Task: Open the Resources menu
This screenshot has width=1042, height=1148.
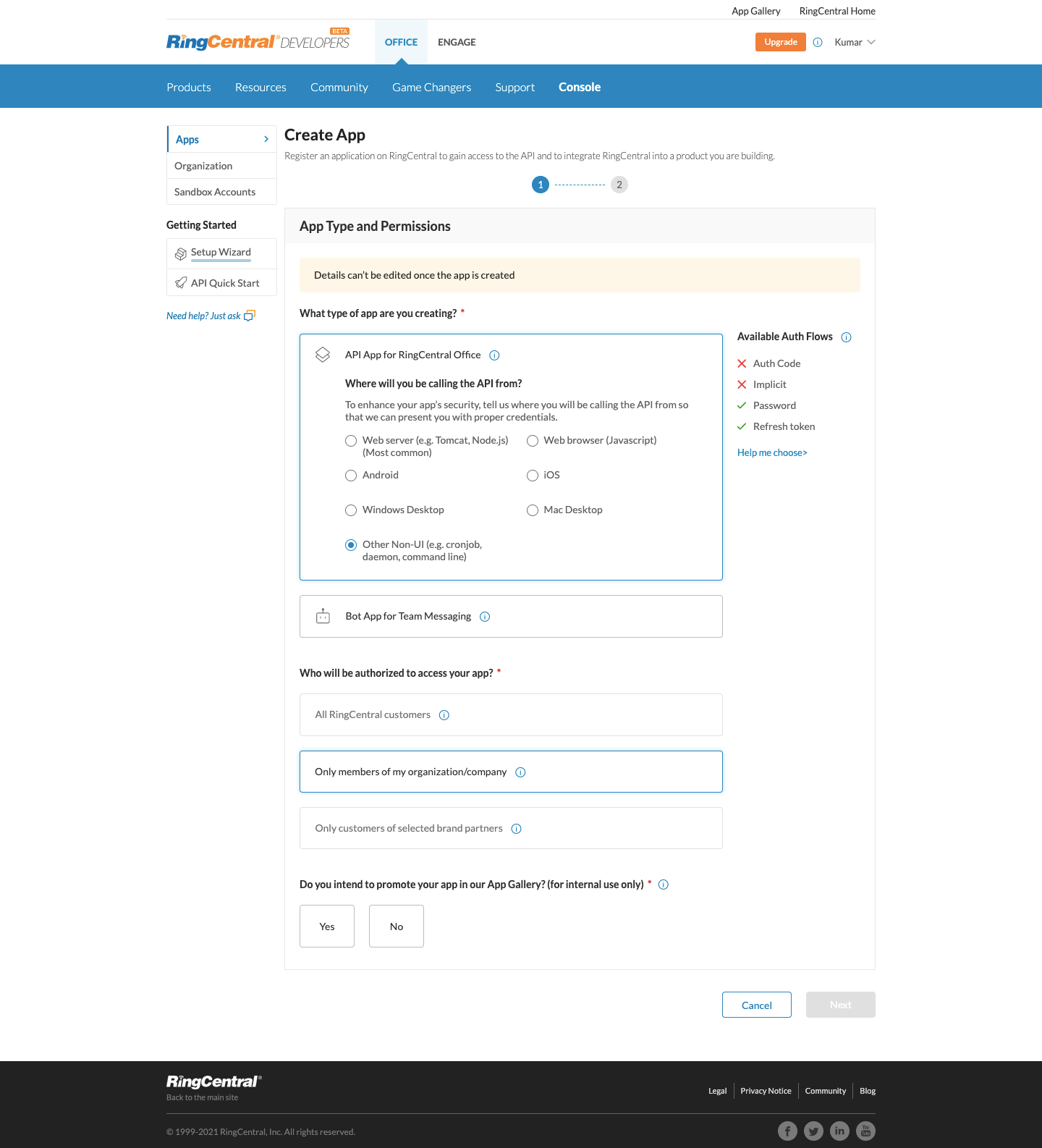Action: (x=260, y=87)
